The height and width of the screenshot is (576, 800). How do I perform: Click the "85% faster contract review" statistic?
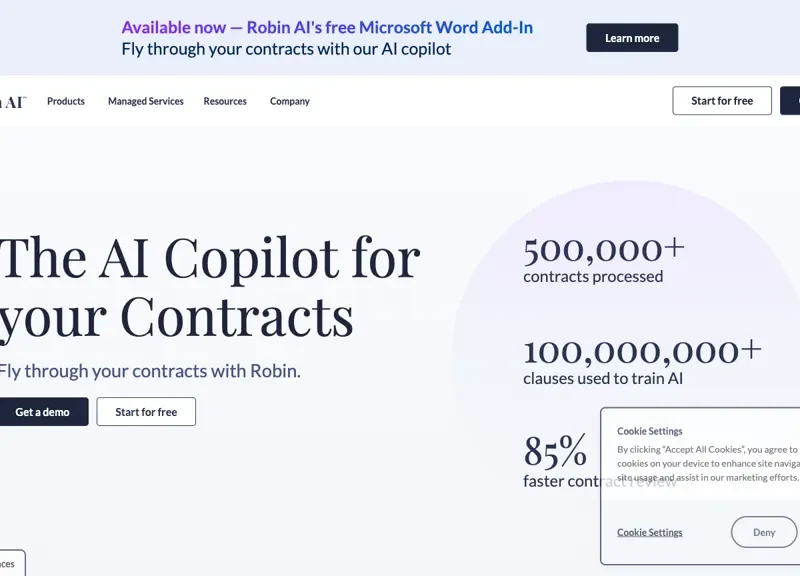click(556, 463)
